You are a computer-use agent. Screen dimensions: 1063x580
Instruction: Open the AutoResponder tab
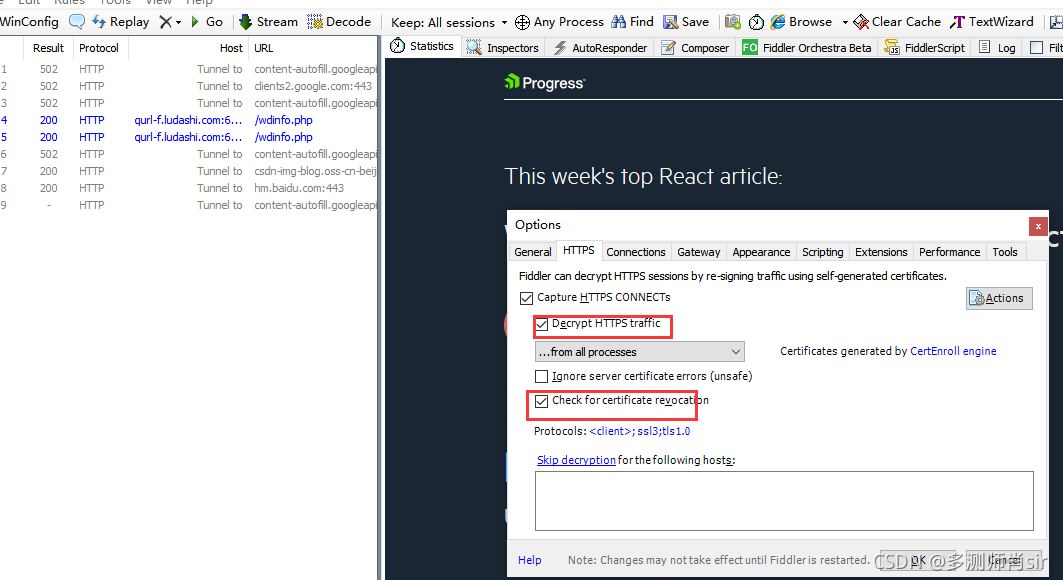(x=601, y=47)
